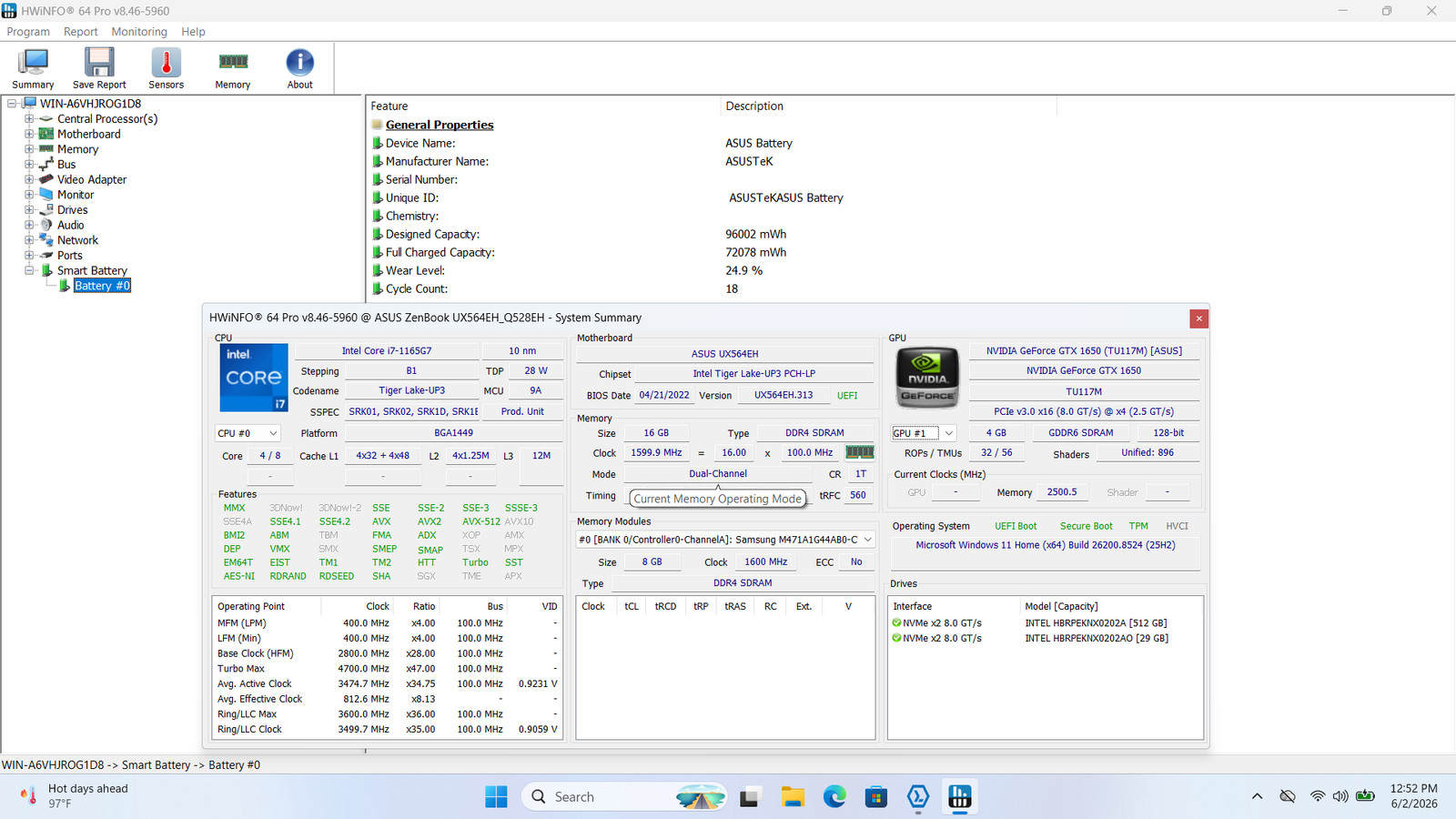Click the Save Report floppy icon
Viewport: 1456px width, 819px height.
click(99, 63)
